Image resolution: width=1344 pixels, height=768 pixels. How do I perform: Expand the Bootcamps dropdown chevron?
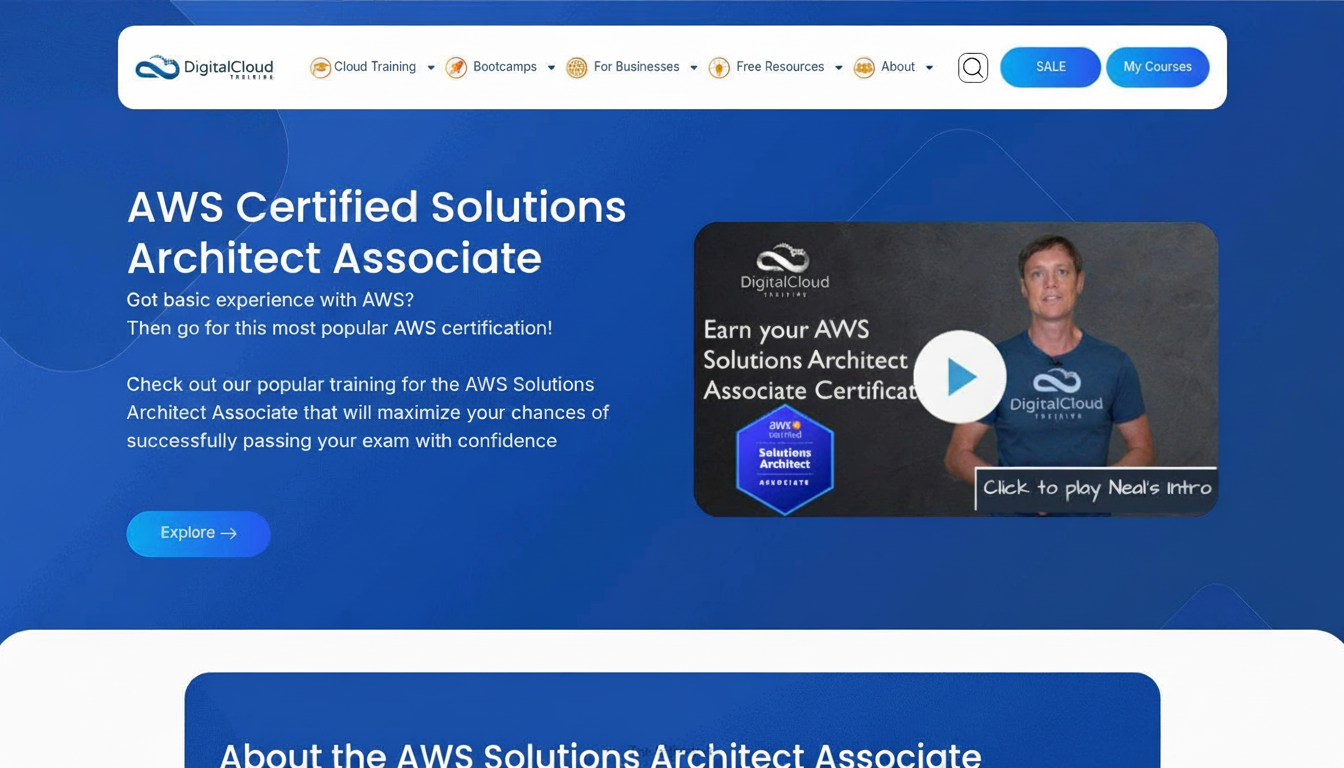[x=551, y=67]
